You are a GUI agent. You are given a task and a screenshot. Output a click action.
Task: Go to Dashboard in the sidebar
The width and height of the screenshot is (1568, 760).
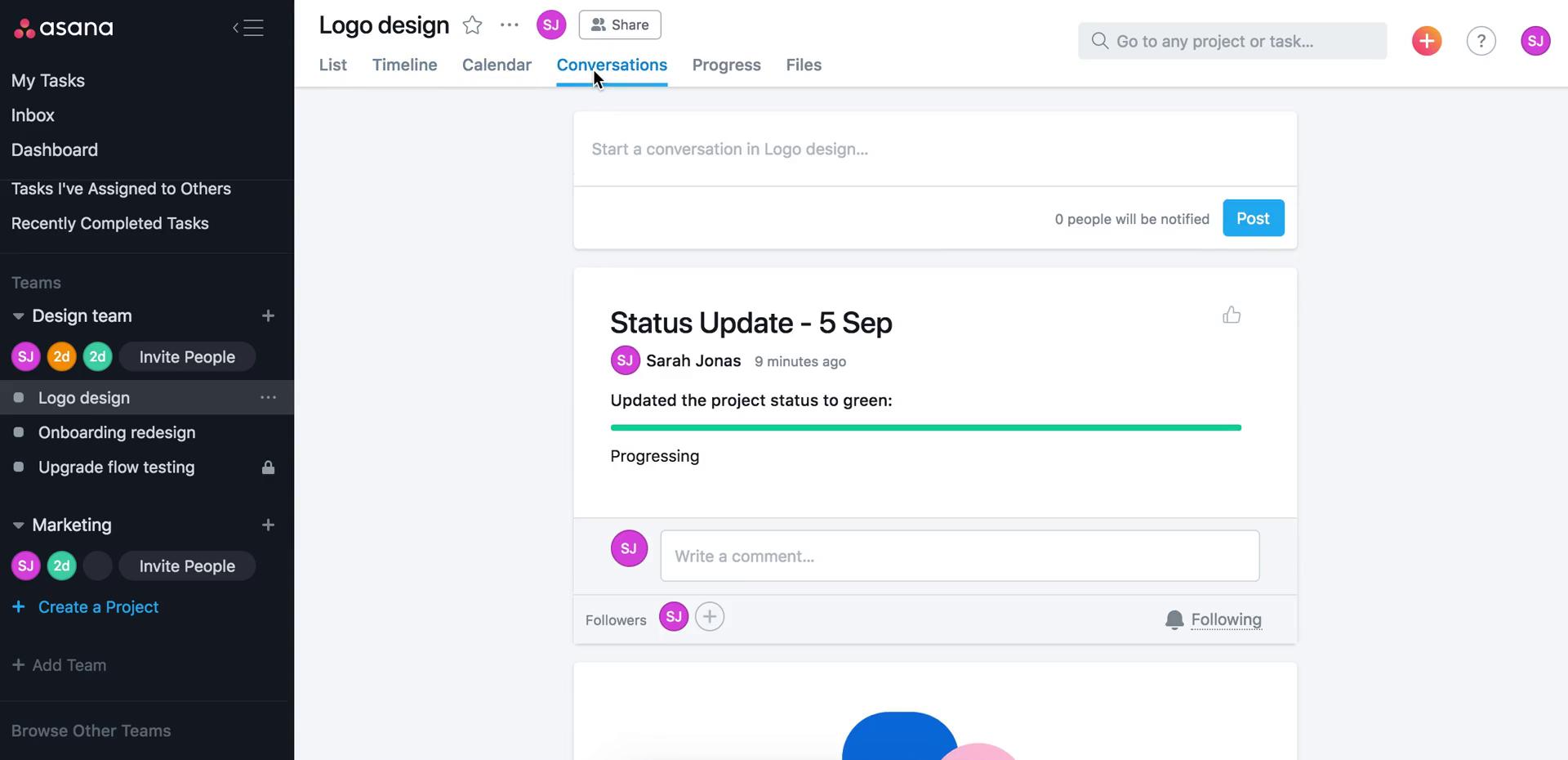(x=55, y=150)
